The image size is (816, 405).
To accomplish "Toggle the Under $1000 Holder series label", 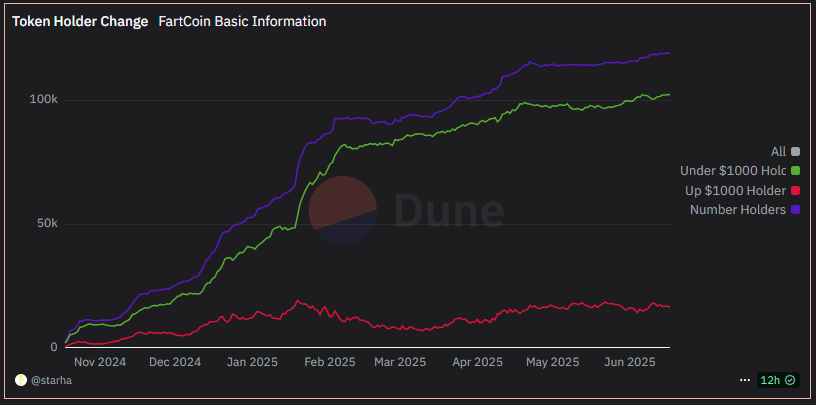I will (x=733, y=171).
